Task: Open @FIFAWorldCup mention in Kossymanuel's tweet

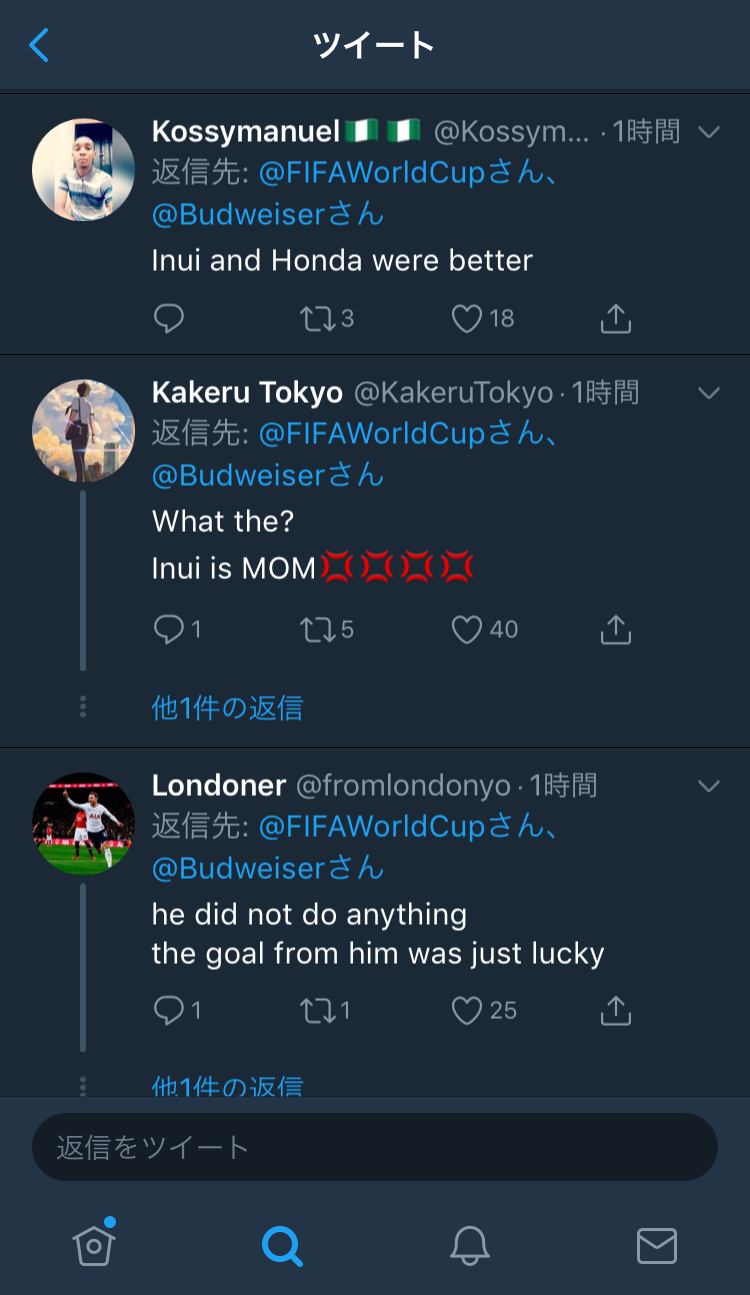Action: tap(372, 173)
